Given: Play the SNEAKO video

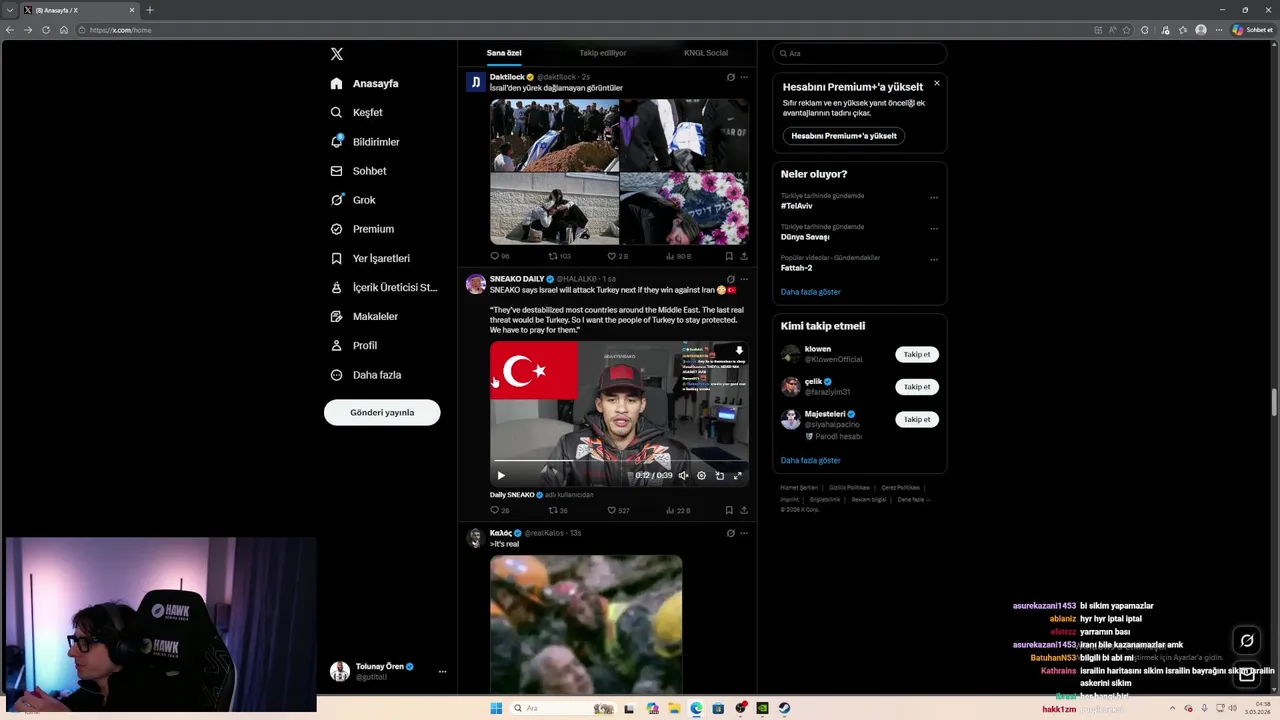Looking at the screenshot, I should [x=501, y=476].
